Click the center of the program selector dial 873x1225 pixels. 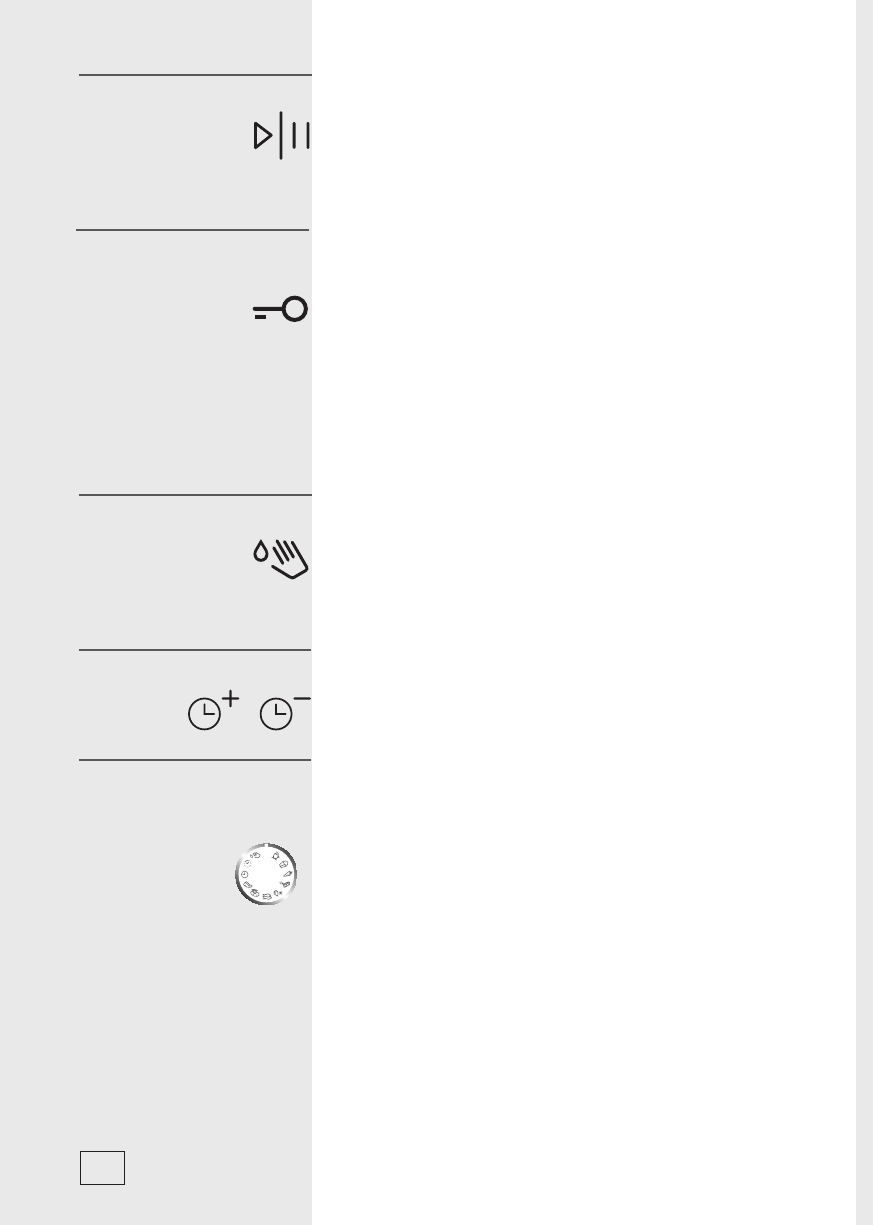[266, 874]
